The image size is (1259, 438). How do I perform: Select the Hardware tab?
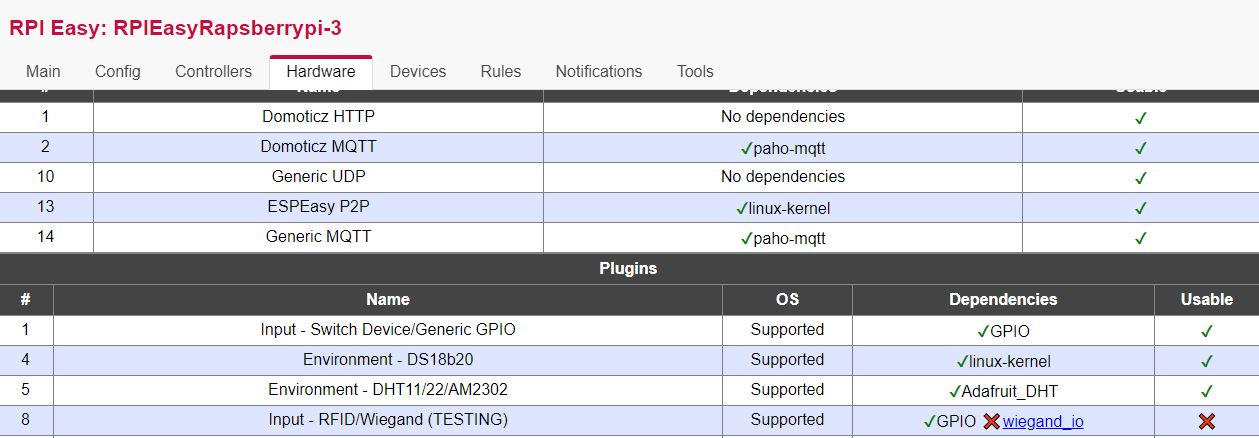[321, 72]
